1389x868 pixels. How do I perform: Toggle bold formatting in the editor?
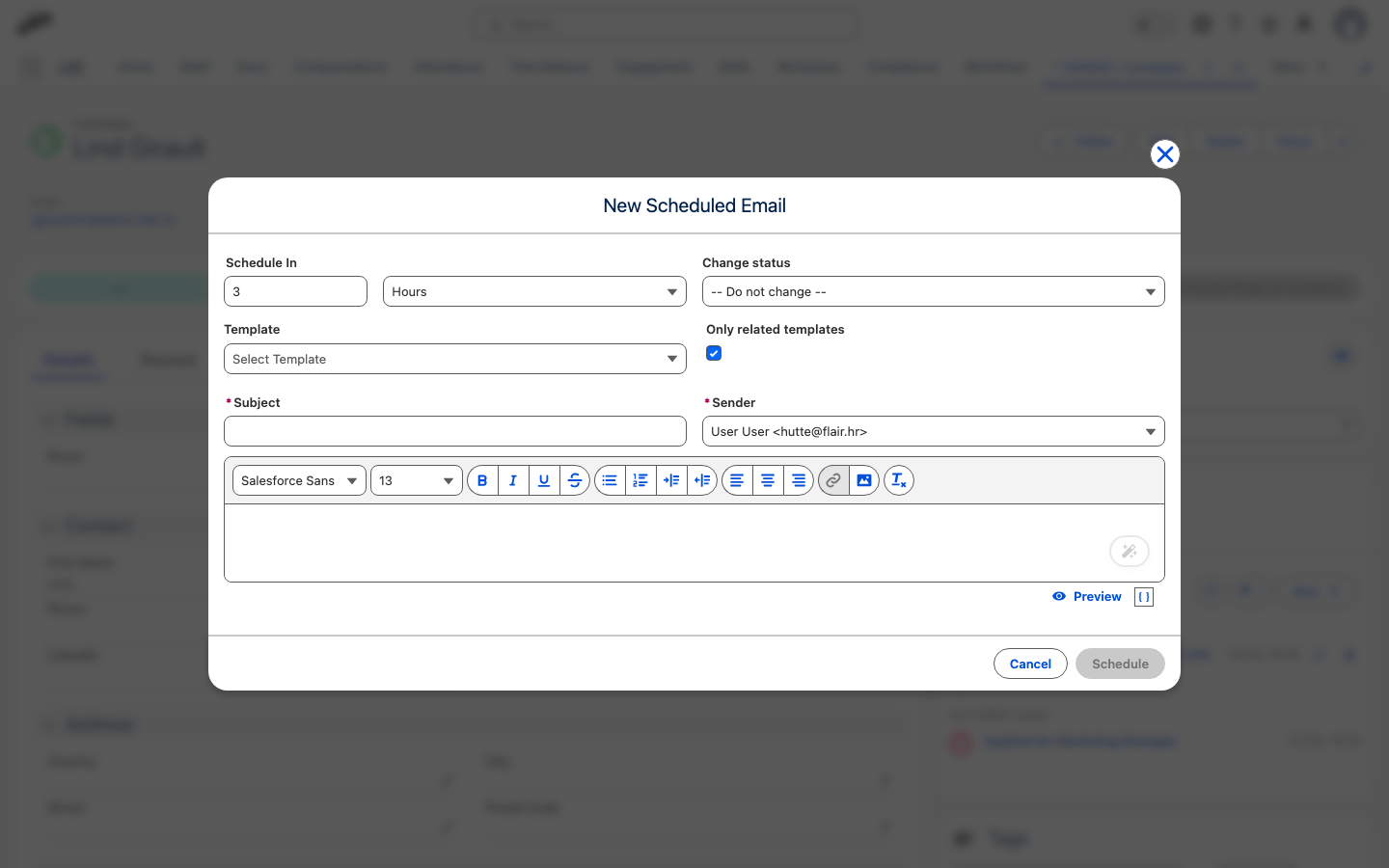[x=482, y=480]
